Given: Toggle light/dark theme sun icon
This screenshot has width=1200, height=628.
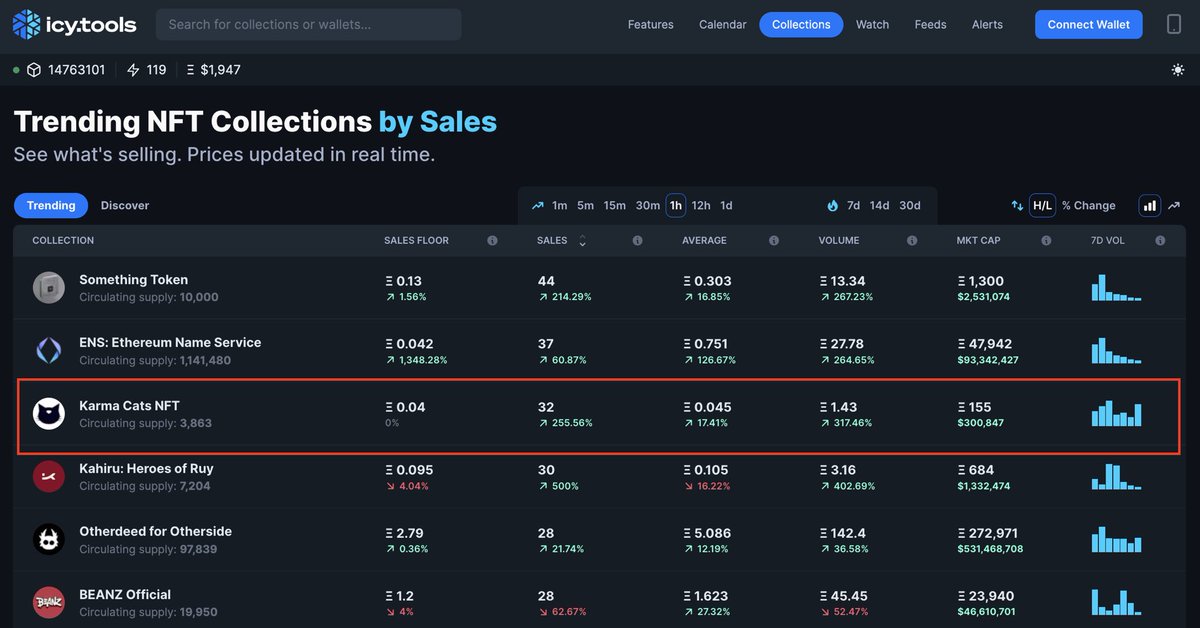Looking at the screenshot, I should [x=1178, y=70].
